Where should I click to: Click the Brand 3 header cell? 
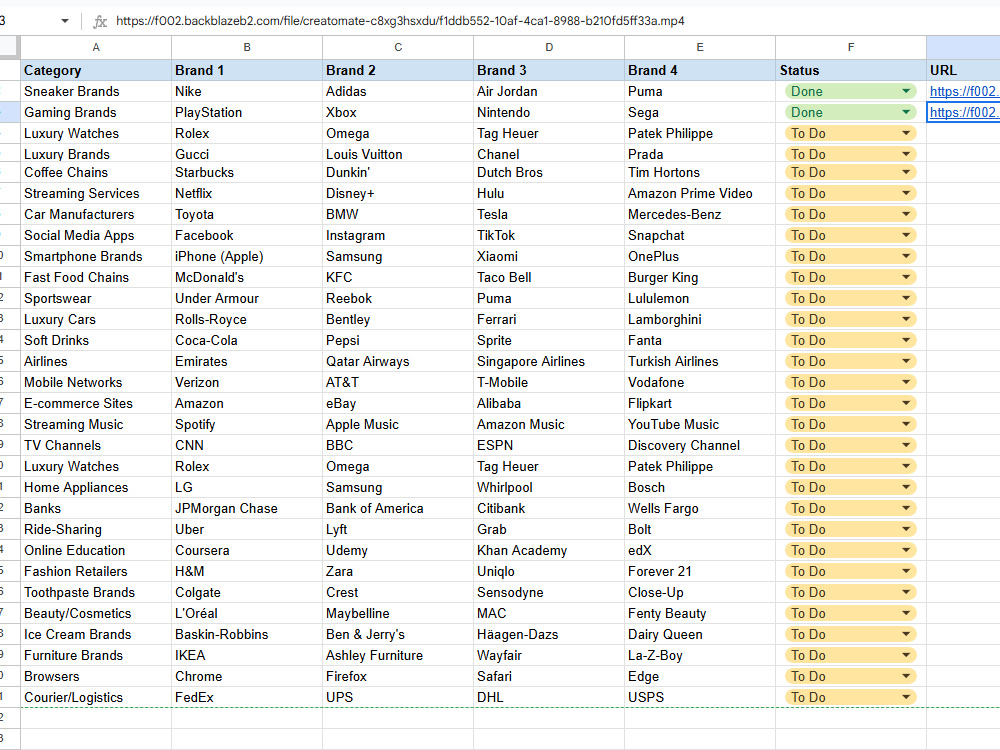coord(549,70)
